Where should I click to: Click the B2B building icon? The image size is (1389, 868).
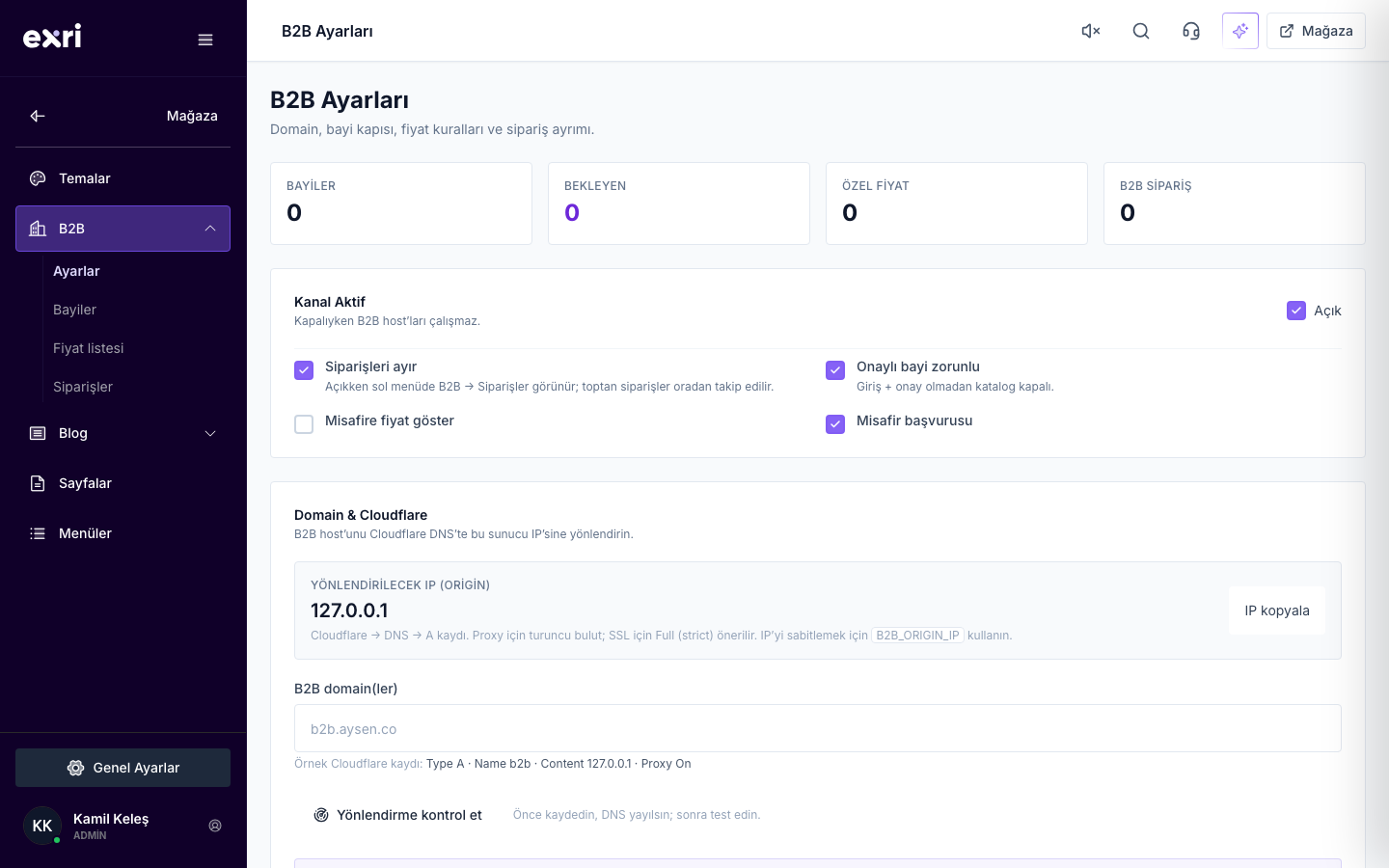coord(38,229)
